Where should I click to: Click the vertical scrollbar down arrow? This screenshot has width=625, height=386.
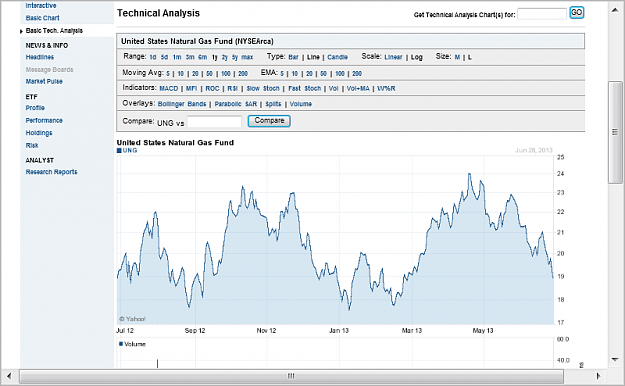(615, 360)
